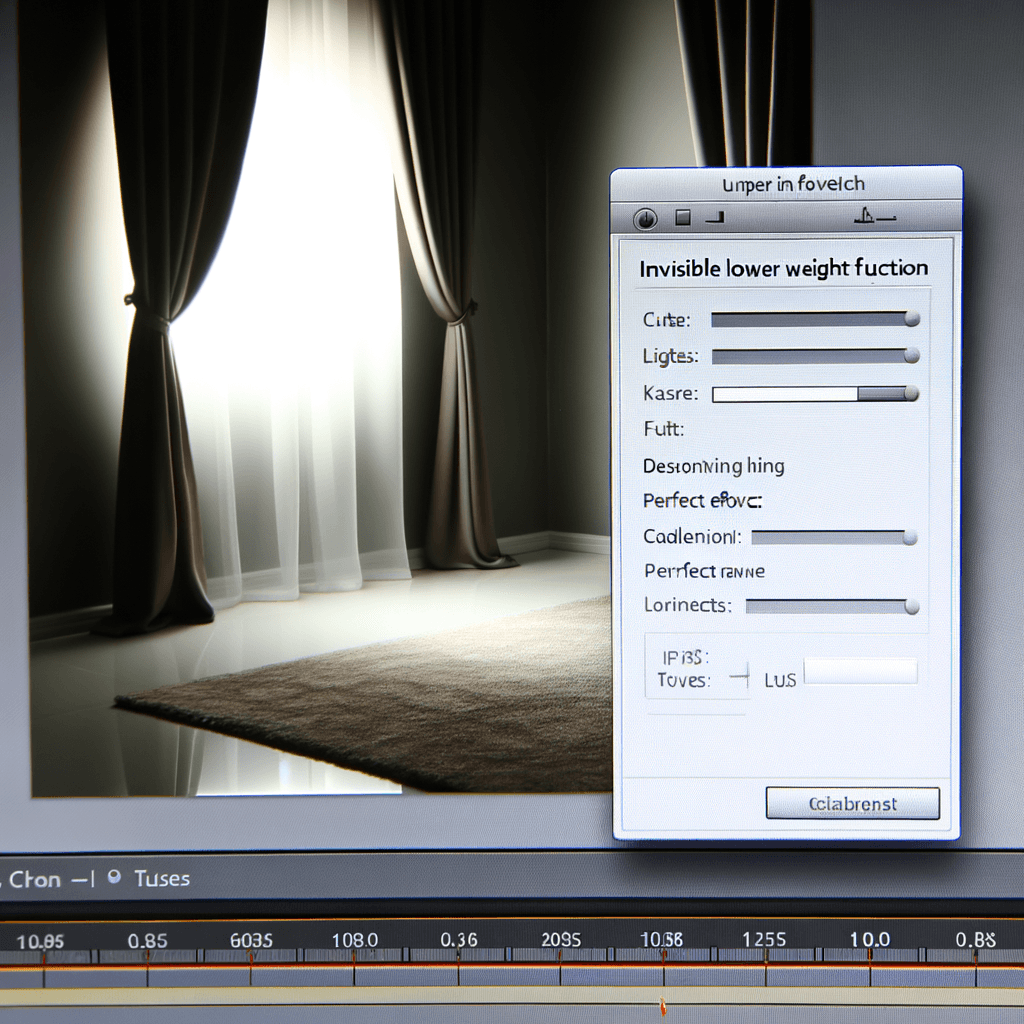Click the 'Perfect efovc:' label

[702, 501]
